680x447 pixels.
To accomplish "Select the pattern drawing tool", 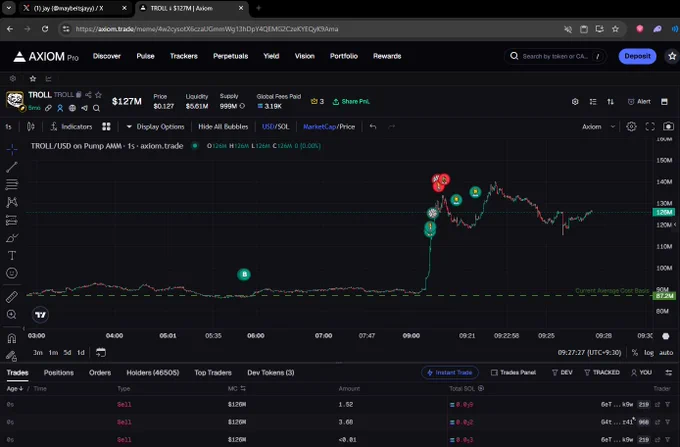I will (x=12, y=202).
